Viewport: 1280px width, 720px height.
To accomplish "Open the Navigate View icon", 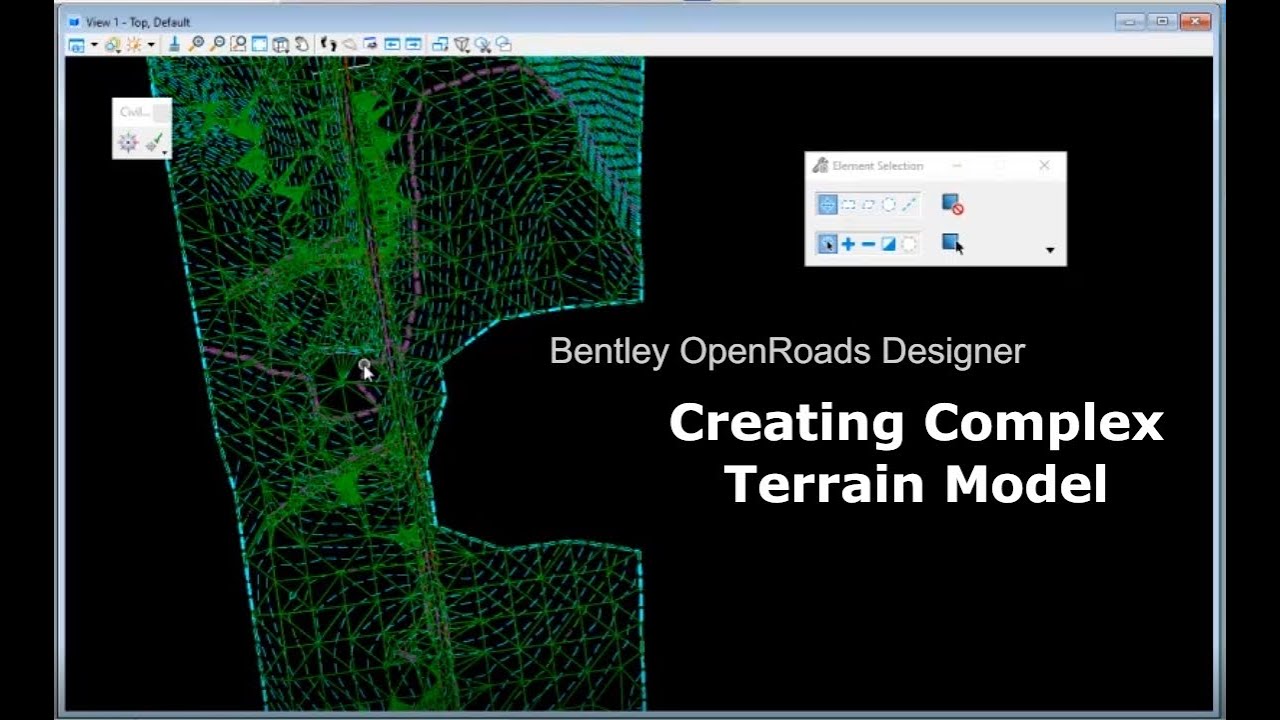I will pyautogui.click(x=370, y=44).
